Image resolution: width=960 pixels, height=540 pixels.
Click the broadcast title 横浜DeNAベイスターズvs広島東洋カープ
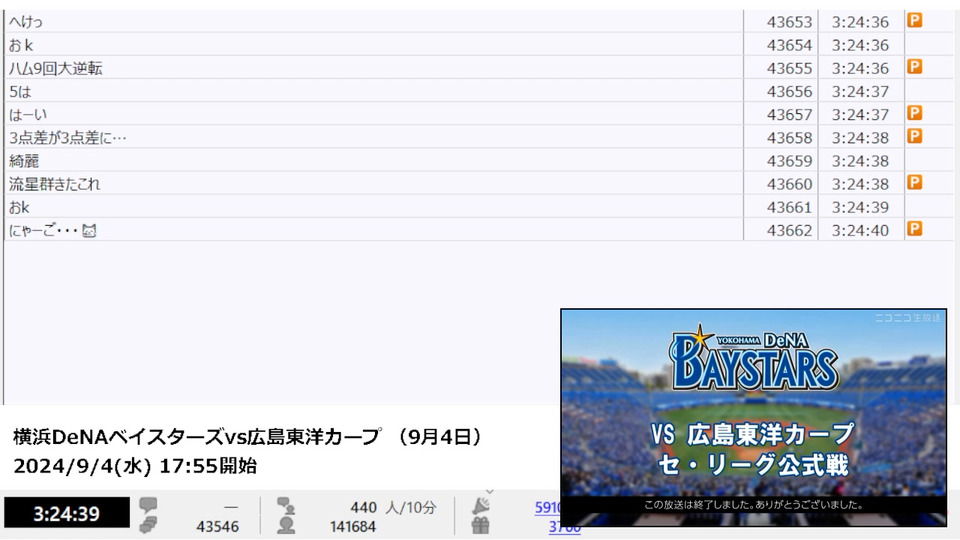tap(197, 437)
